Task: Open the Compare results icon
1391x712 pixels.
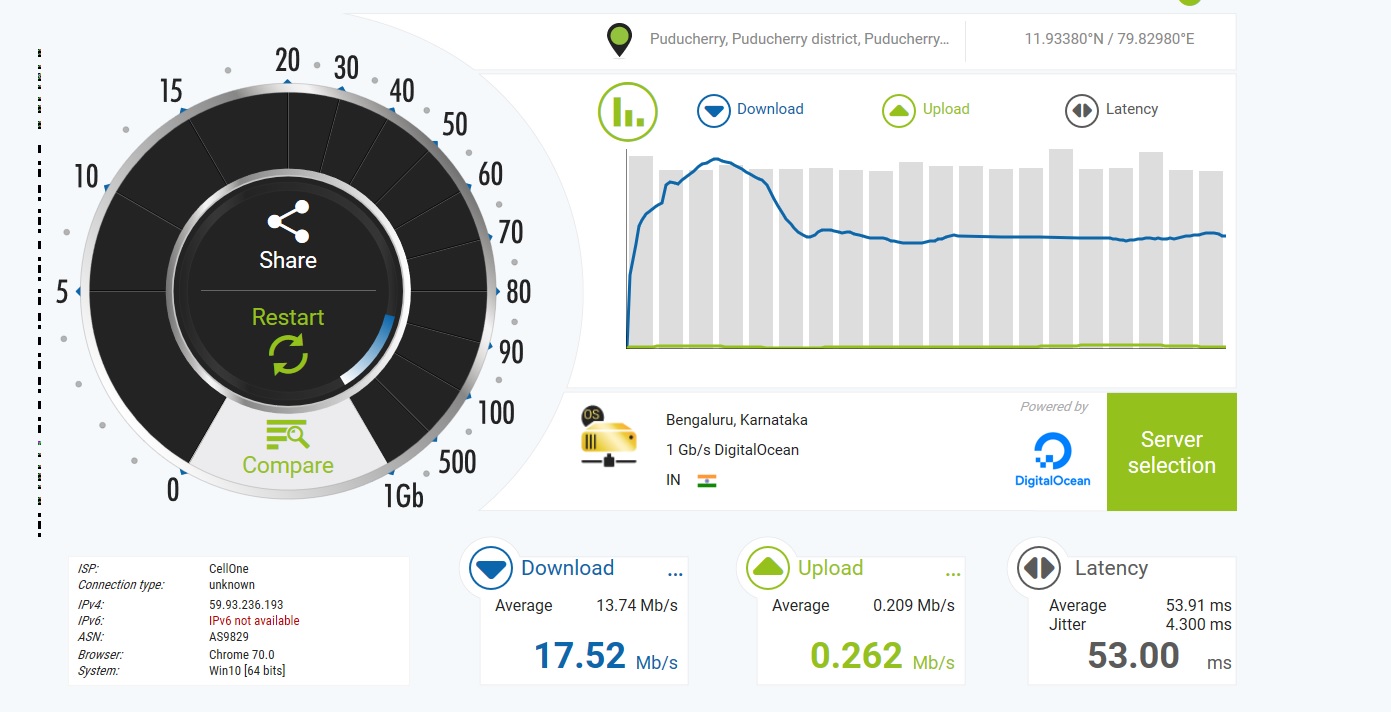Action: point(288,435)
